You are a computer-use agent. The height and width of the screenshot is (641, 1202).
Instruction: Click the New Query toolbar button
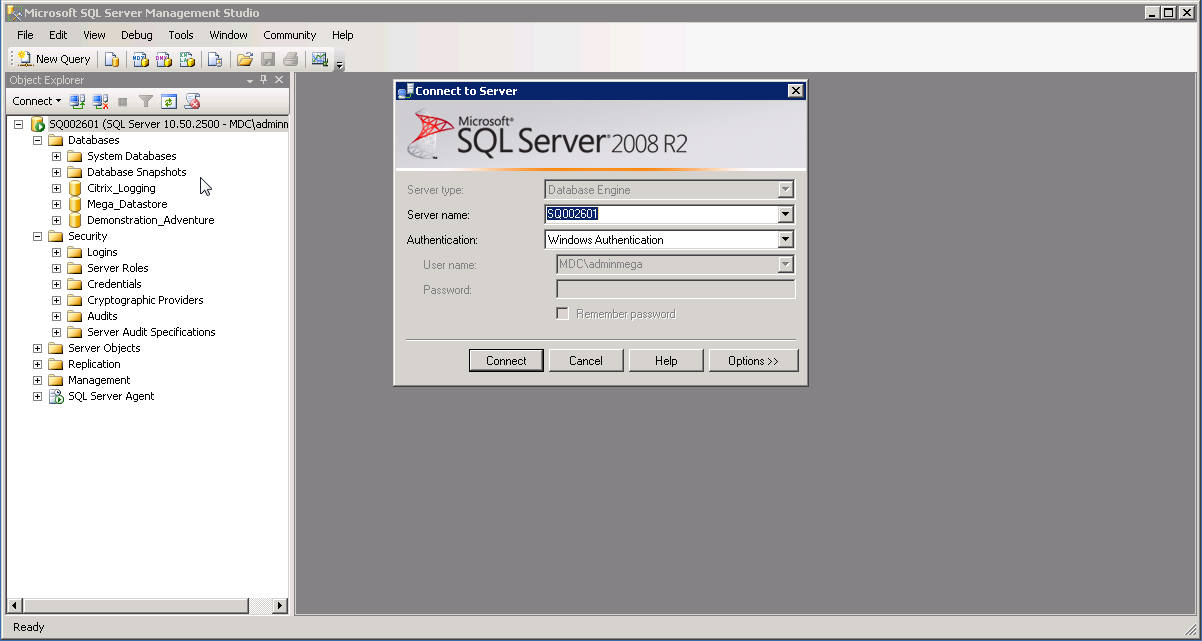(x=55, y=59)
